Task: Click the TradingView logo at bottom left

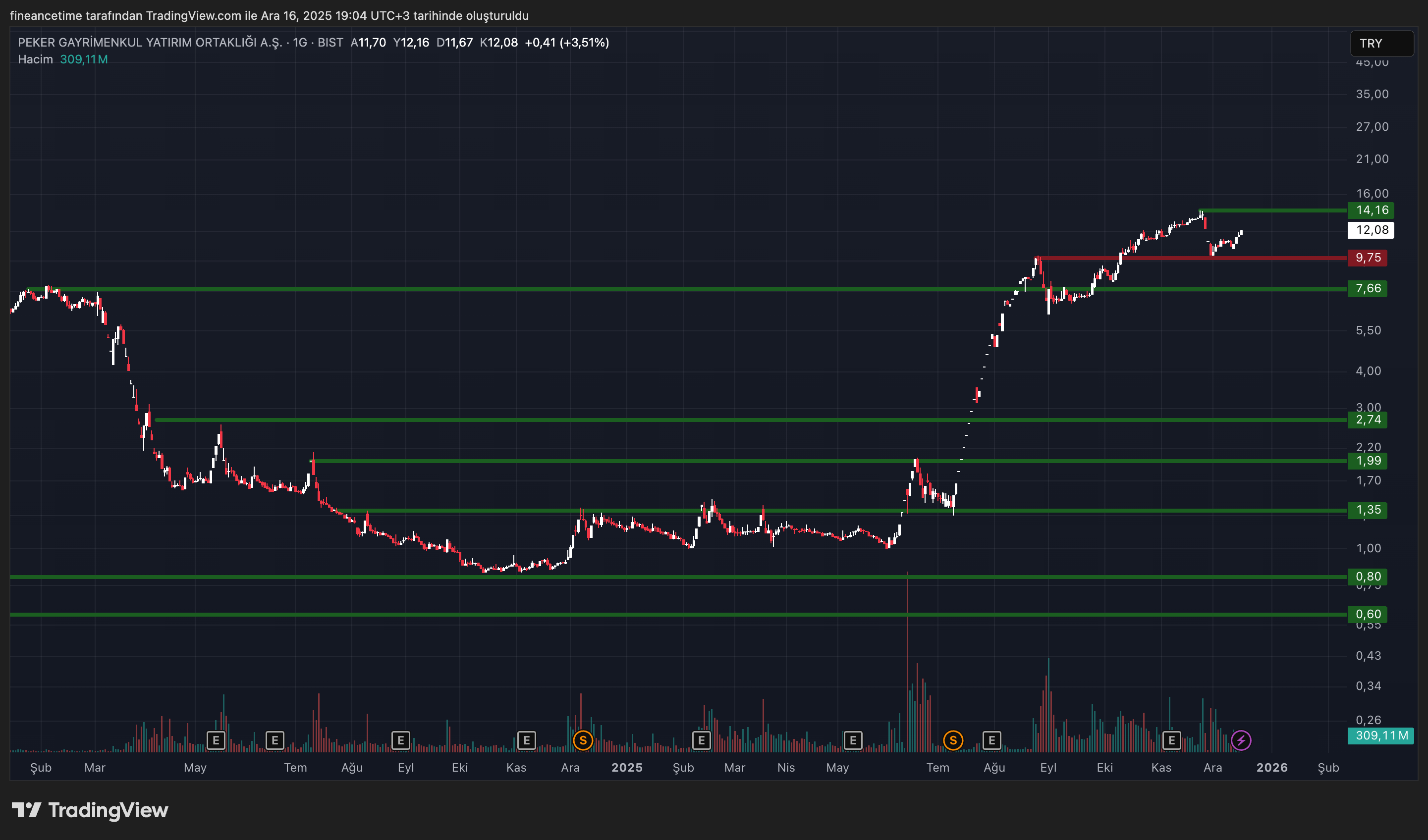Action: click(90, 810)
